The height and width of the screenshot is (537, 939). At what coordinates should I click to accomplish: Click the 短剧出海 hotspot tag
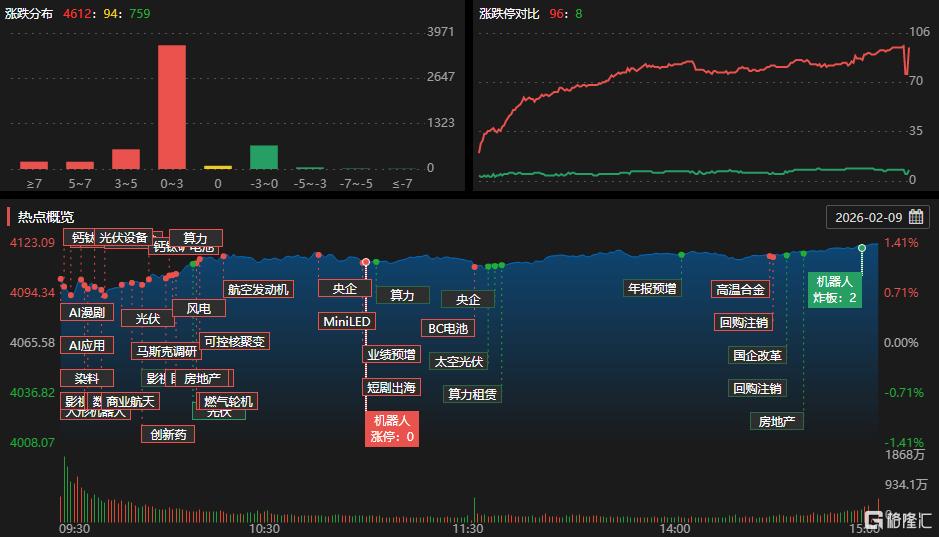coord(391,387)
